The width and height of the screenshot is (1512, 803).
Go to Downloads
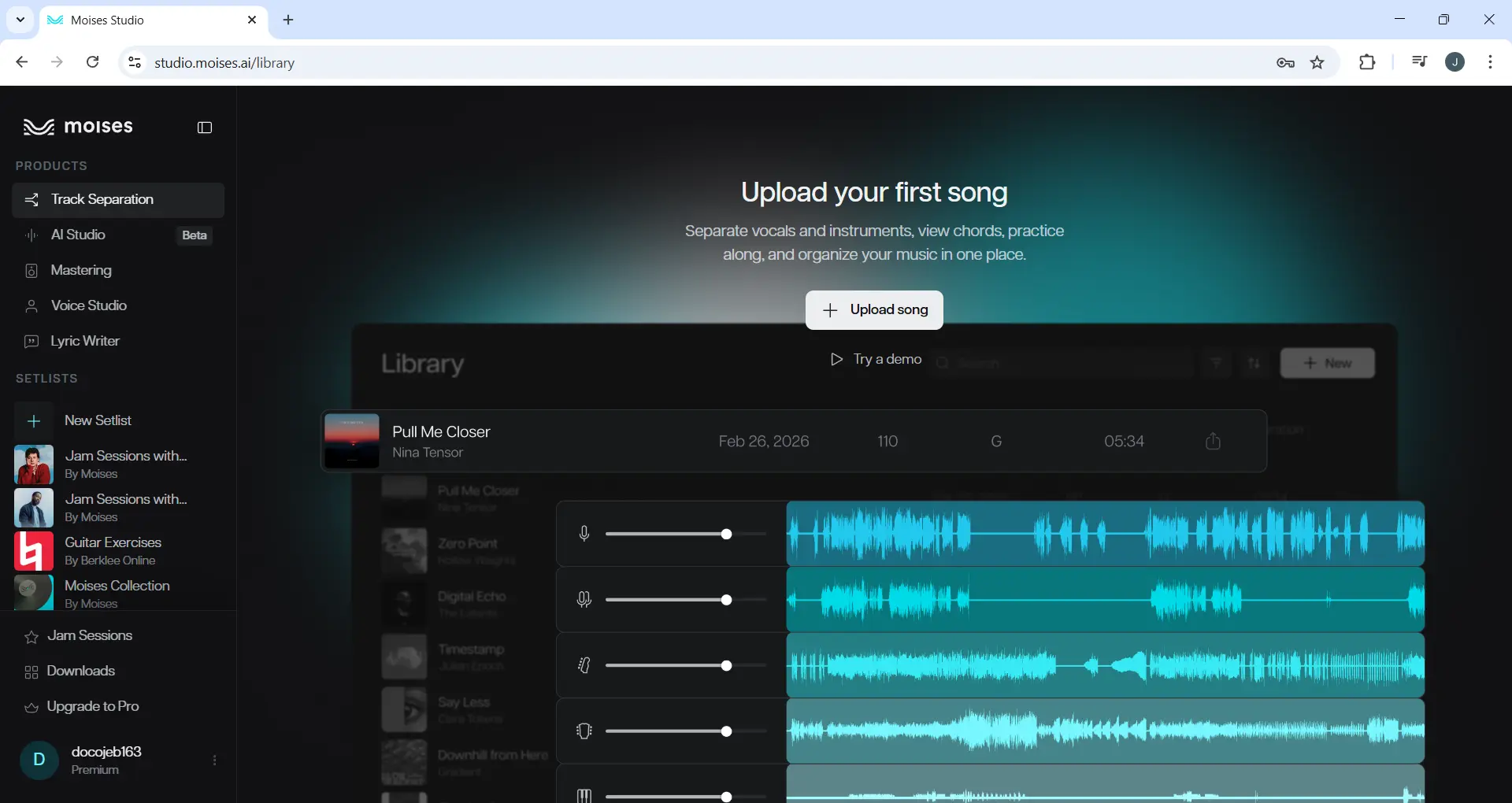(x=118, y=672)
